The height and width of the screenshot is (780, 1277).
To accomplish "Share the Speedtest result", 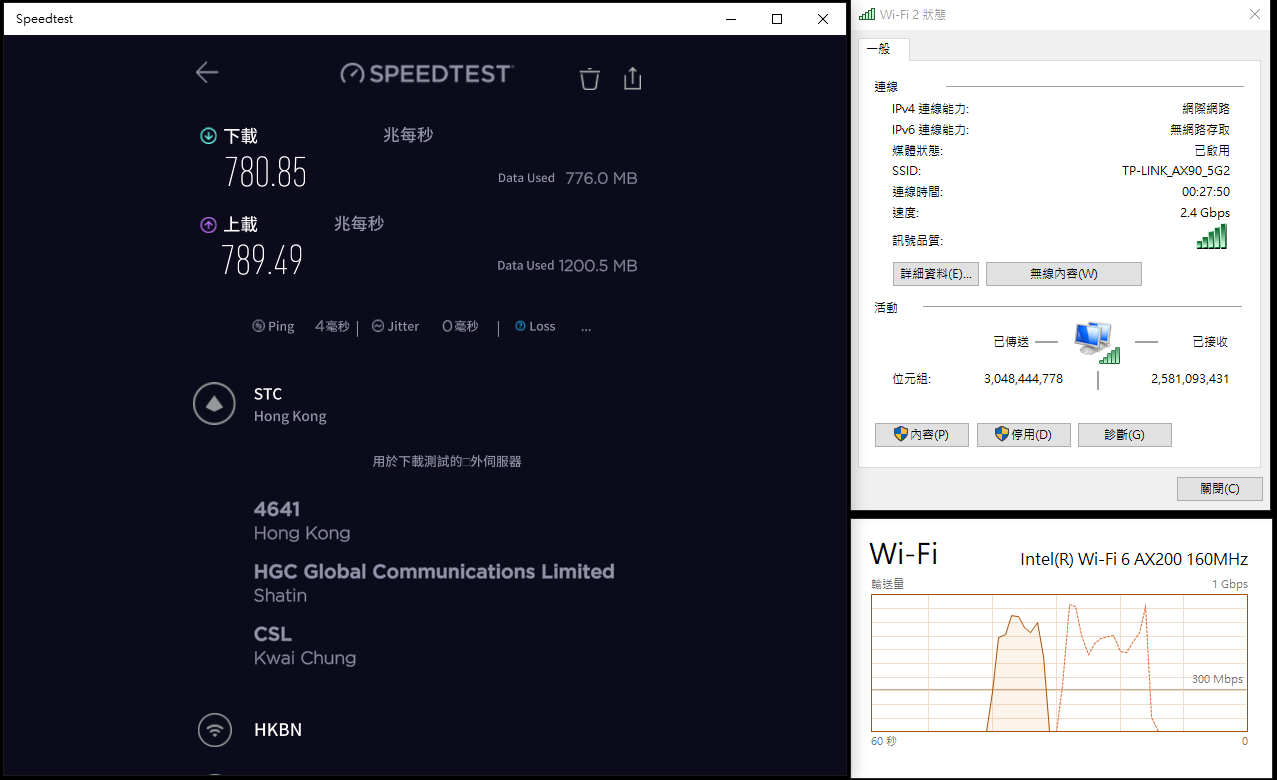I will click(632, 78).
